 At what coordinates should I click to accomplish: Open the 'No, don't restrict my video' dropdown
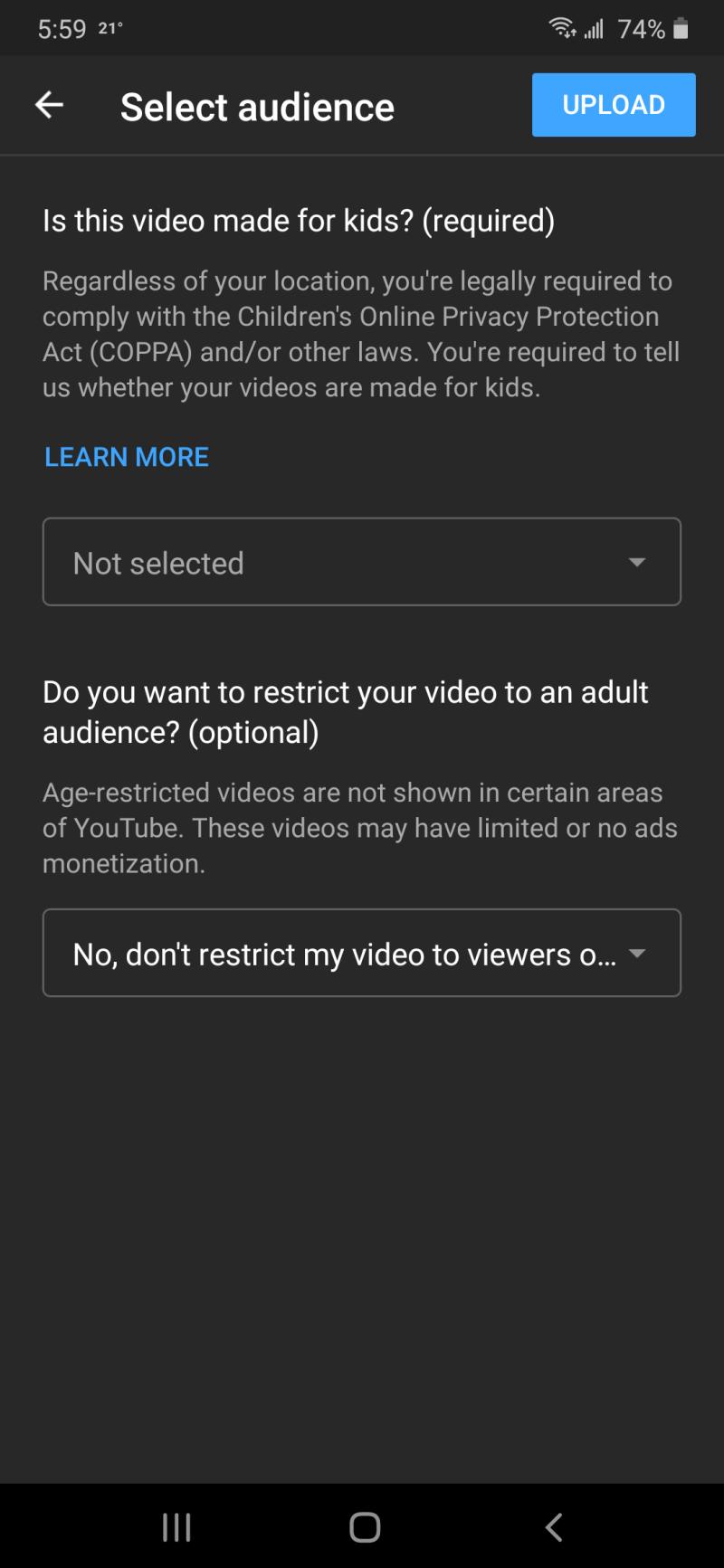click(362, 953)
